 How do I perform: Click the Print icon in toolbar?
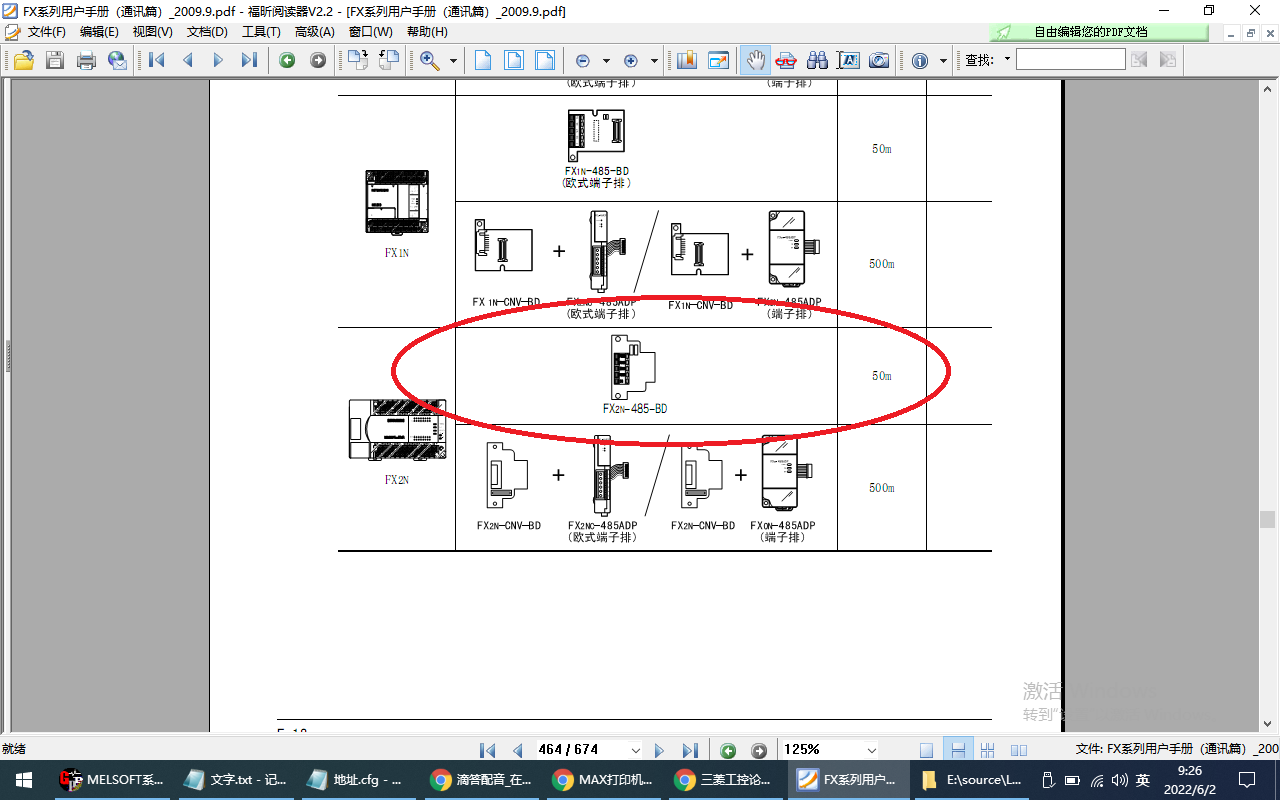[87, 60]
